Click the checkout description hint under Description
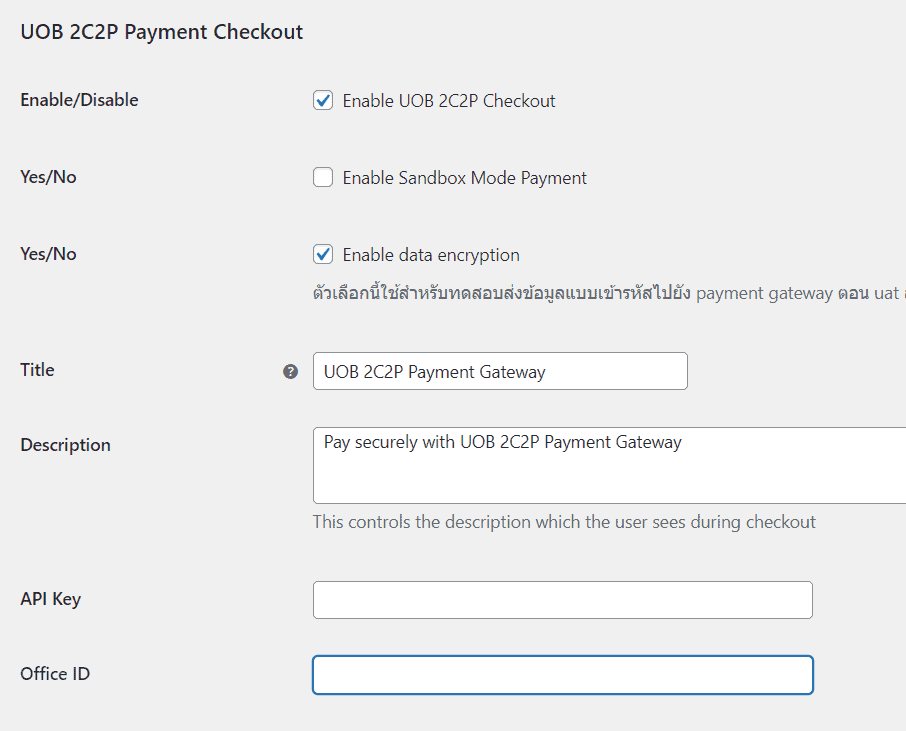 (x=564, y=522)
